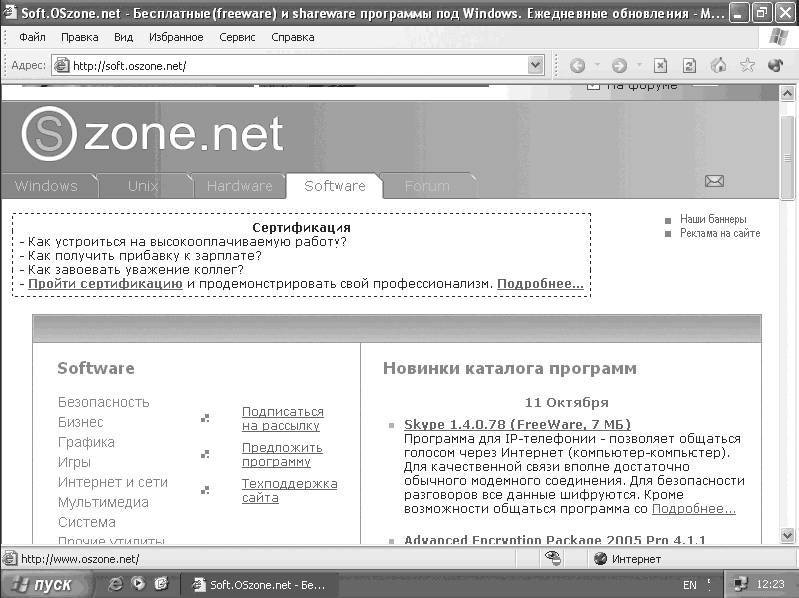The image size is (799, 598).
Task: Click the bullet icon next to Техподдержка сайта
Action: 205,490
